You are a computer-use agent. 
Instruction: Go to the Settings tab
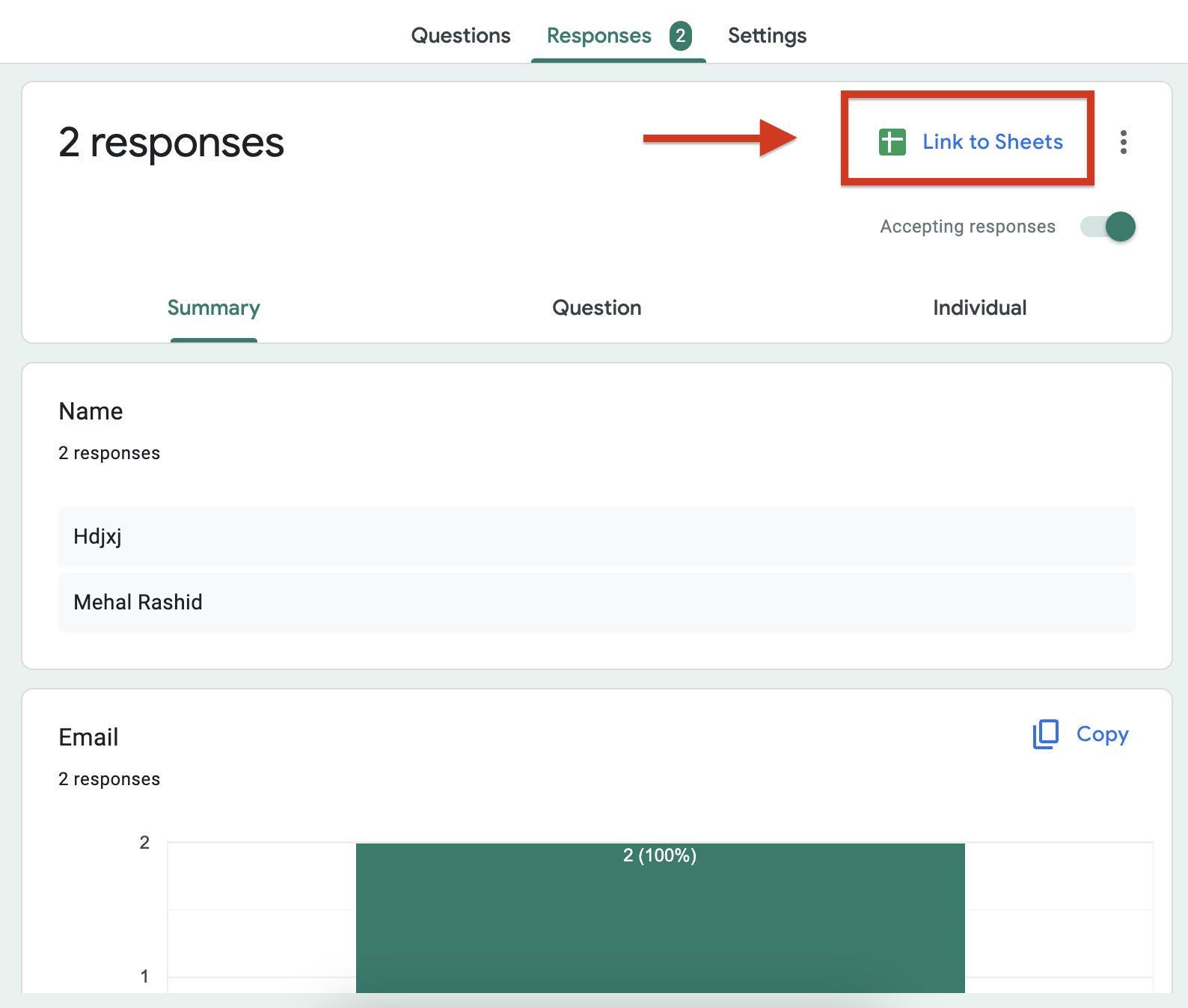click(x=767, y=35)
